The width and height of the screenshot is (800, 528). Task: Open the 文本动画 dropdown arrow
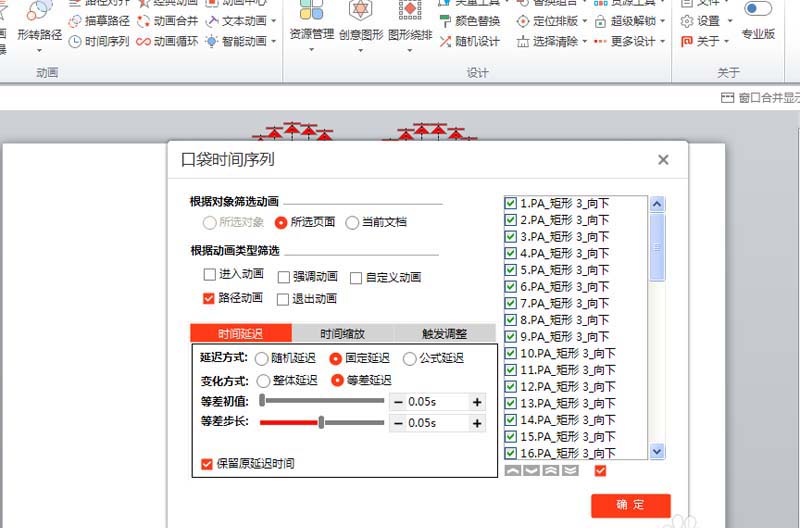(273, 21)
